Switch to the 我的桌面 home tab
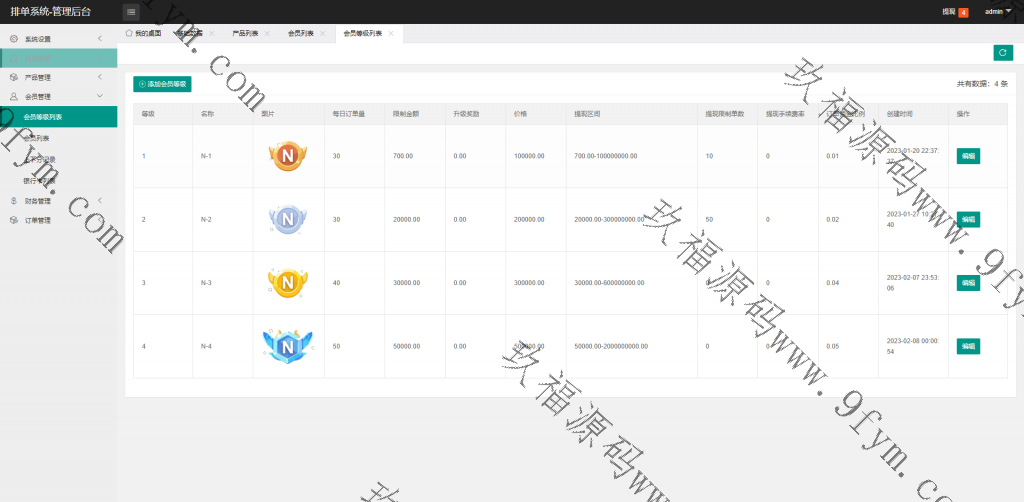The image size is (1024, 502). click(x=142, y=33)
